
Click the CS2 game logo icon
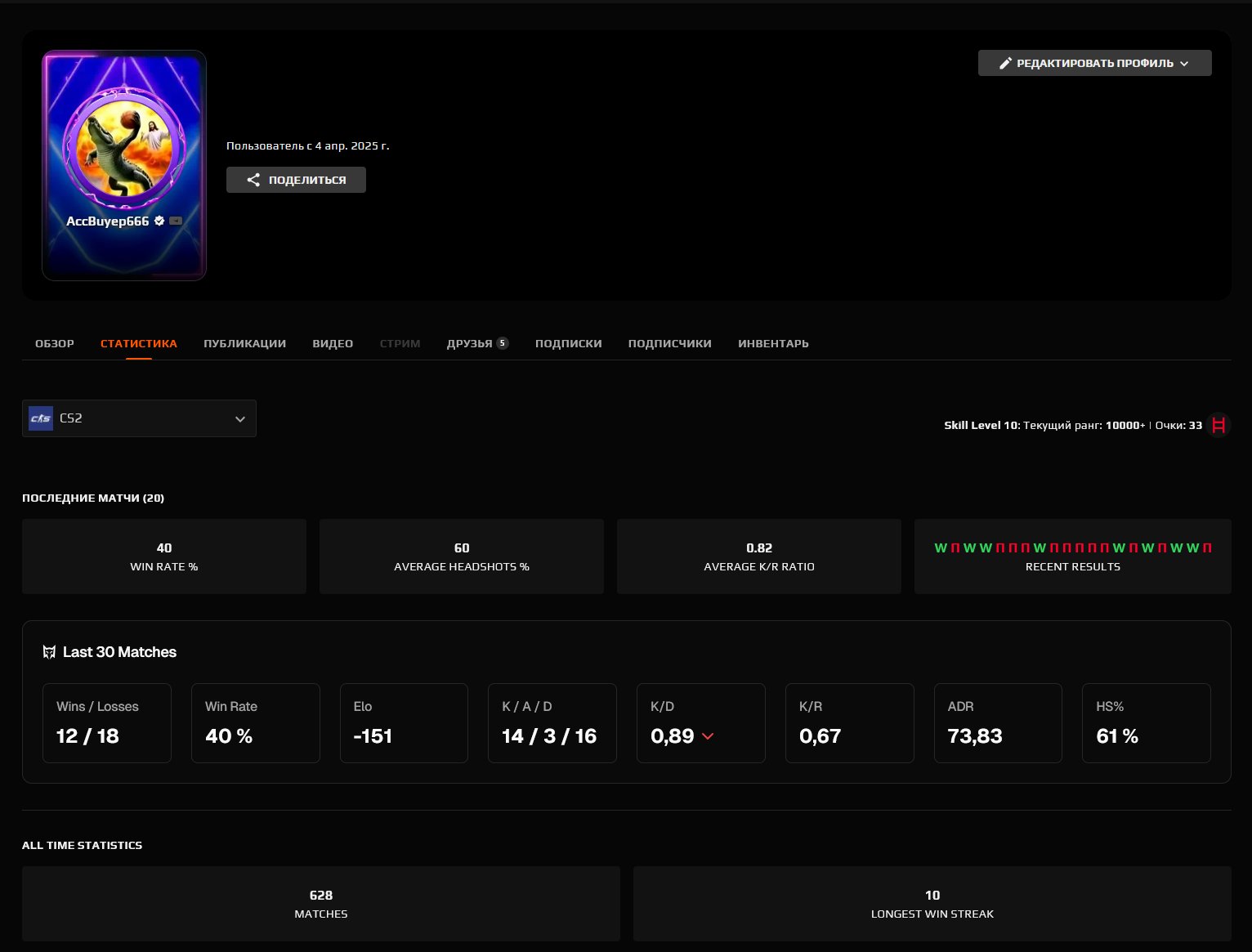click(x=41, y=418)
